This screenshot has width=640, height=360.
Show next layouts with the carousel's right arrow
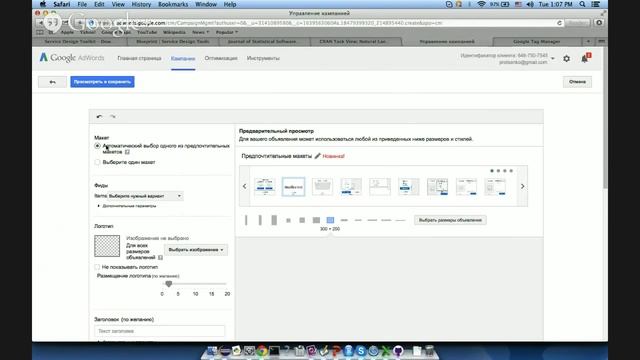(522, 187)
